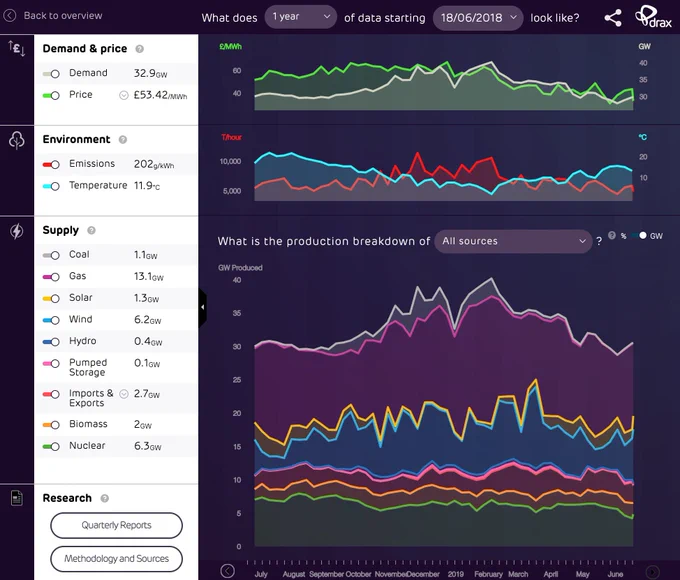The image size is (680, 580).
Task: Click the GW Produced axis label
Action: click(x=240, y=268)
